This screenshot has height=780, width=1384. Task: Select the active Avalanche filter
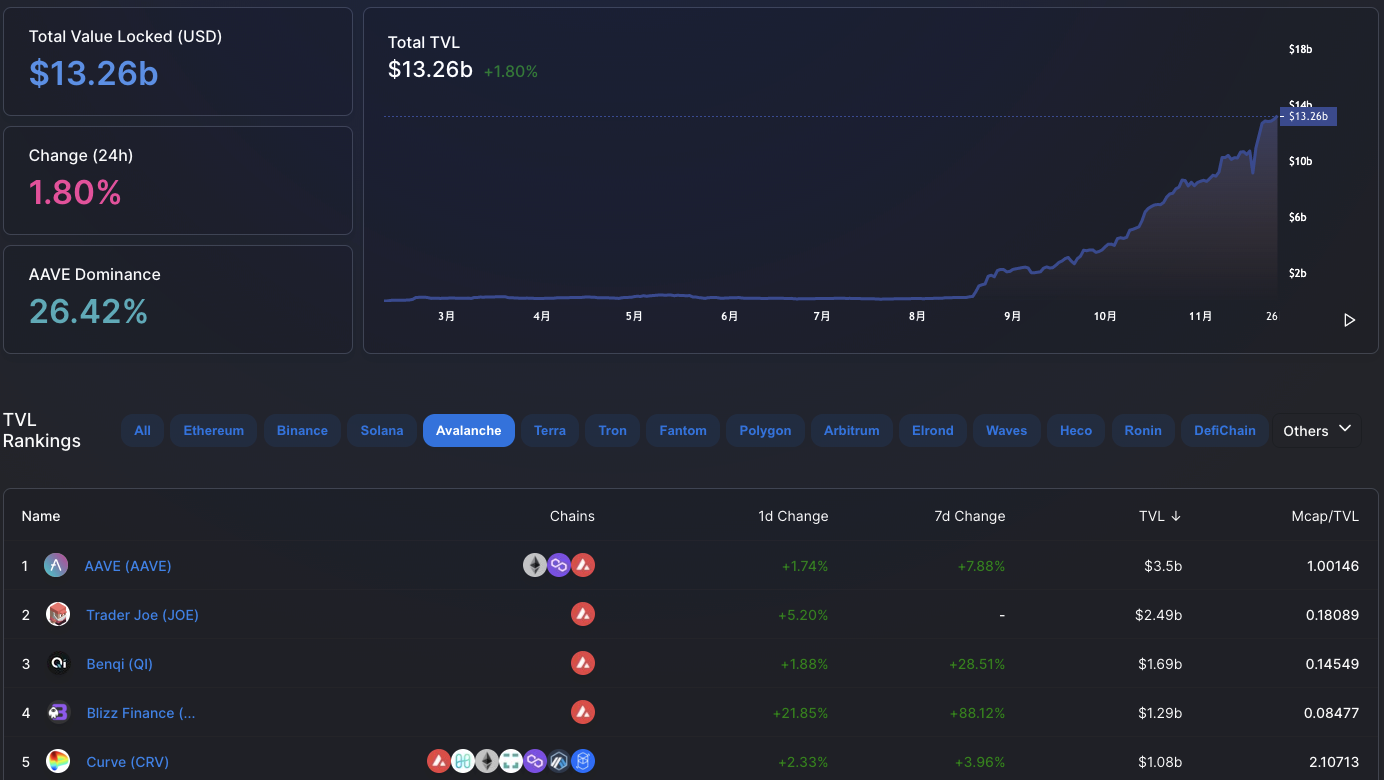(469, 431)
